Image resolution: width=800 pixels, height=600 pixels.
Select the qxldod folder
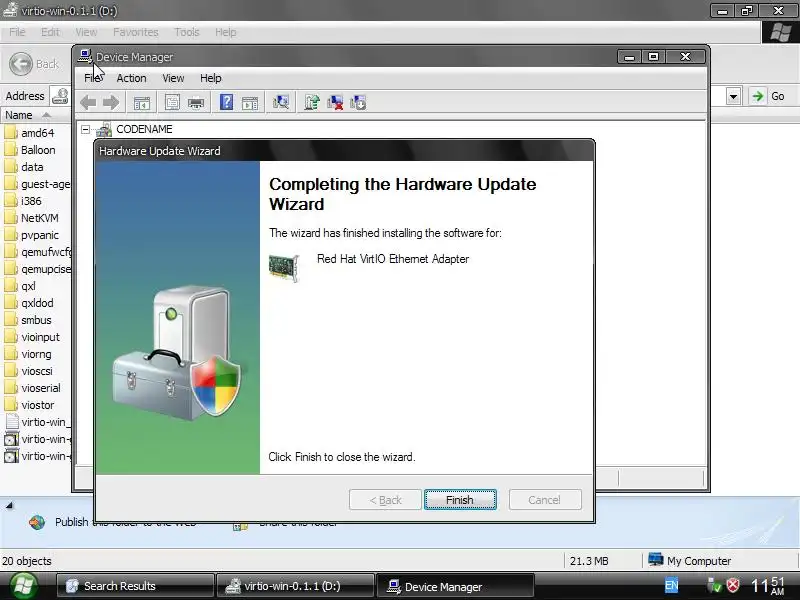point(37,303)
